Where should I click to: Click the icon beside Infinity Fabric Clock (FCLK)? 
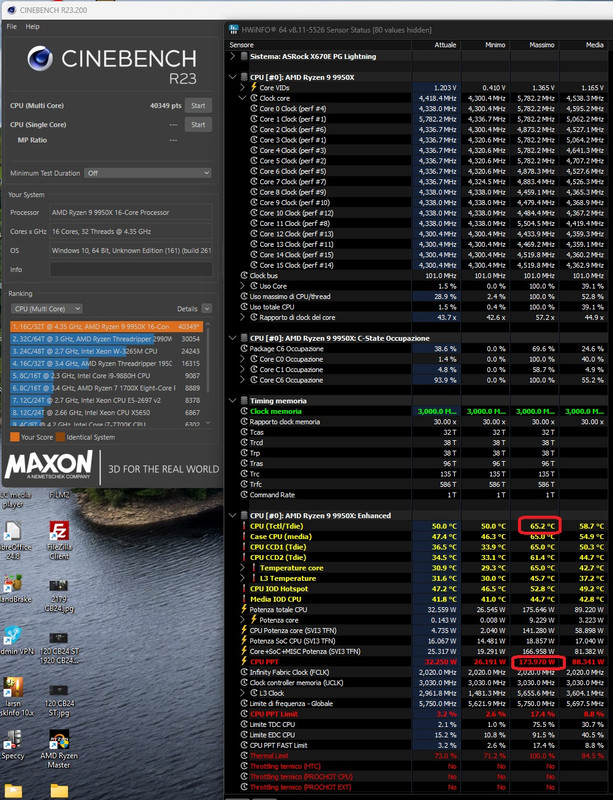point(244,672)
